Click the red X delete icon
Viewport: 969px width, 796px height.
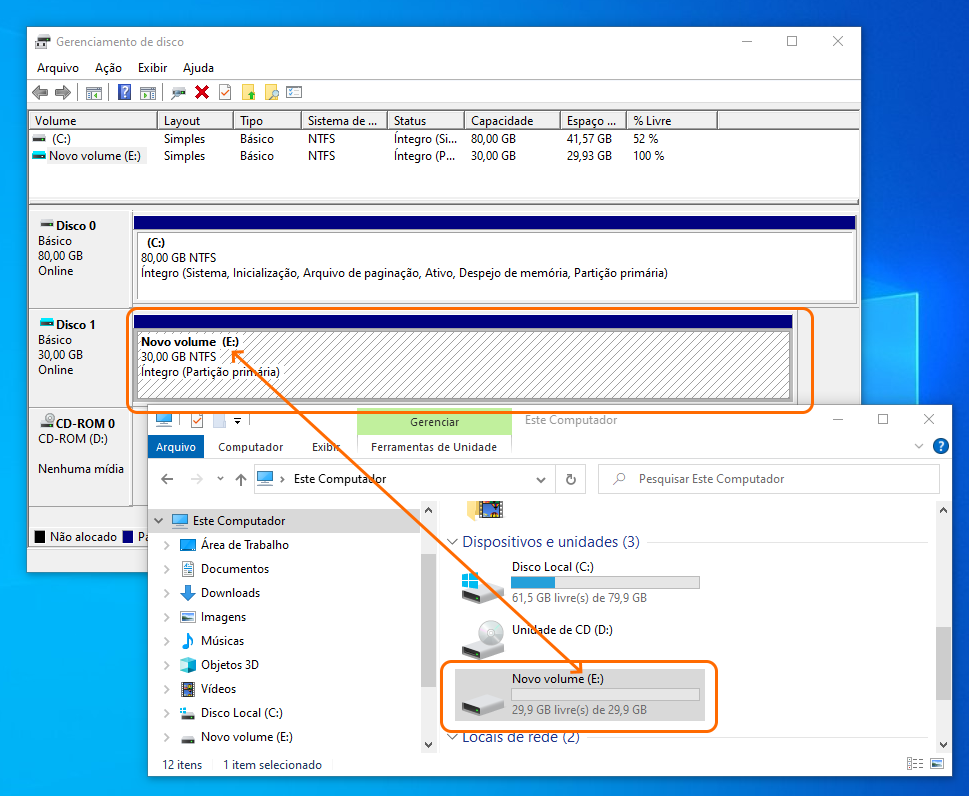click(x=201, y=93)
